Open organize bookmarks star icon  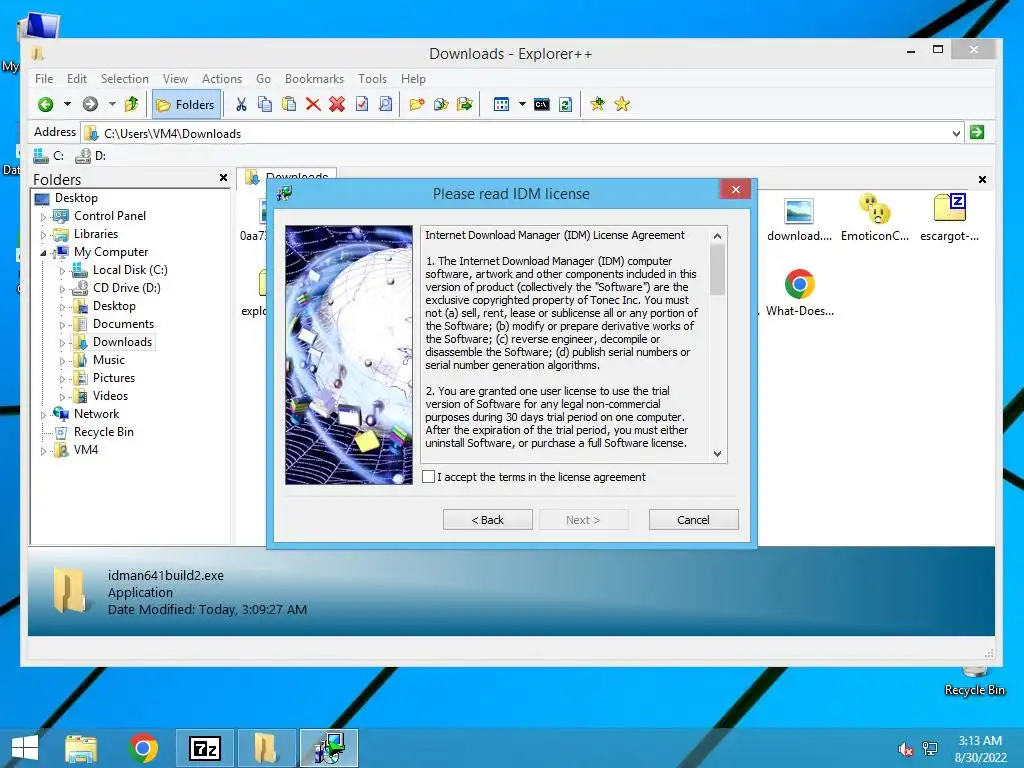[x=622, y=104]
